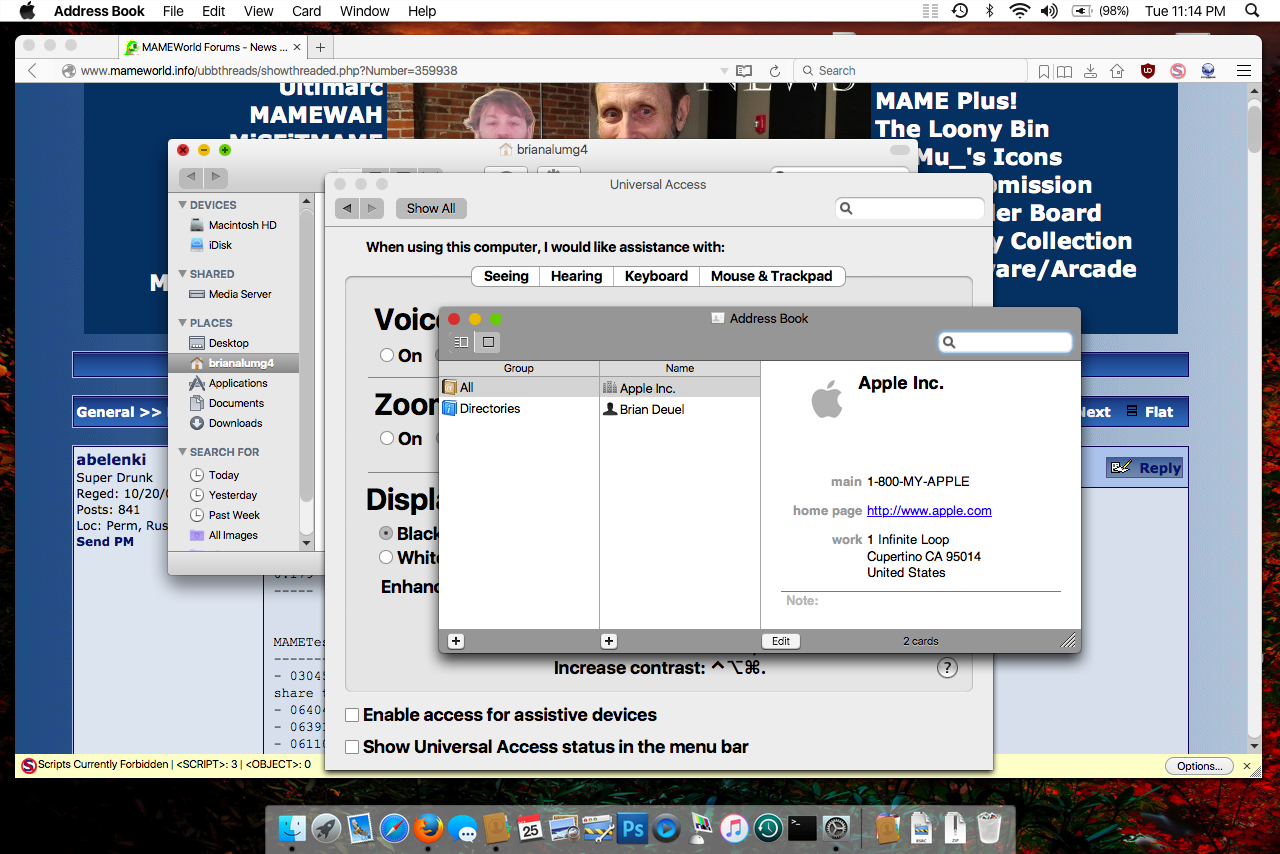Open Messages from the Dock

(462, 828)
